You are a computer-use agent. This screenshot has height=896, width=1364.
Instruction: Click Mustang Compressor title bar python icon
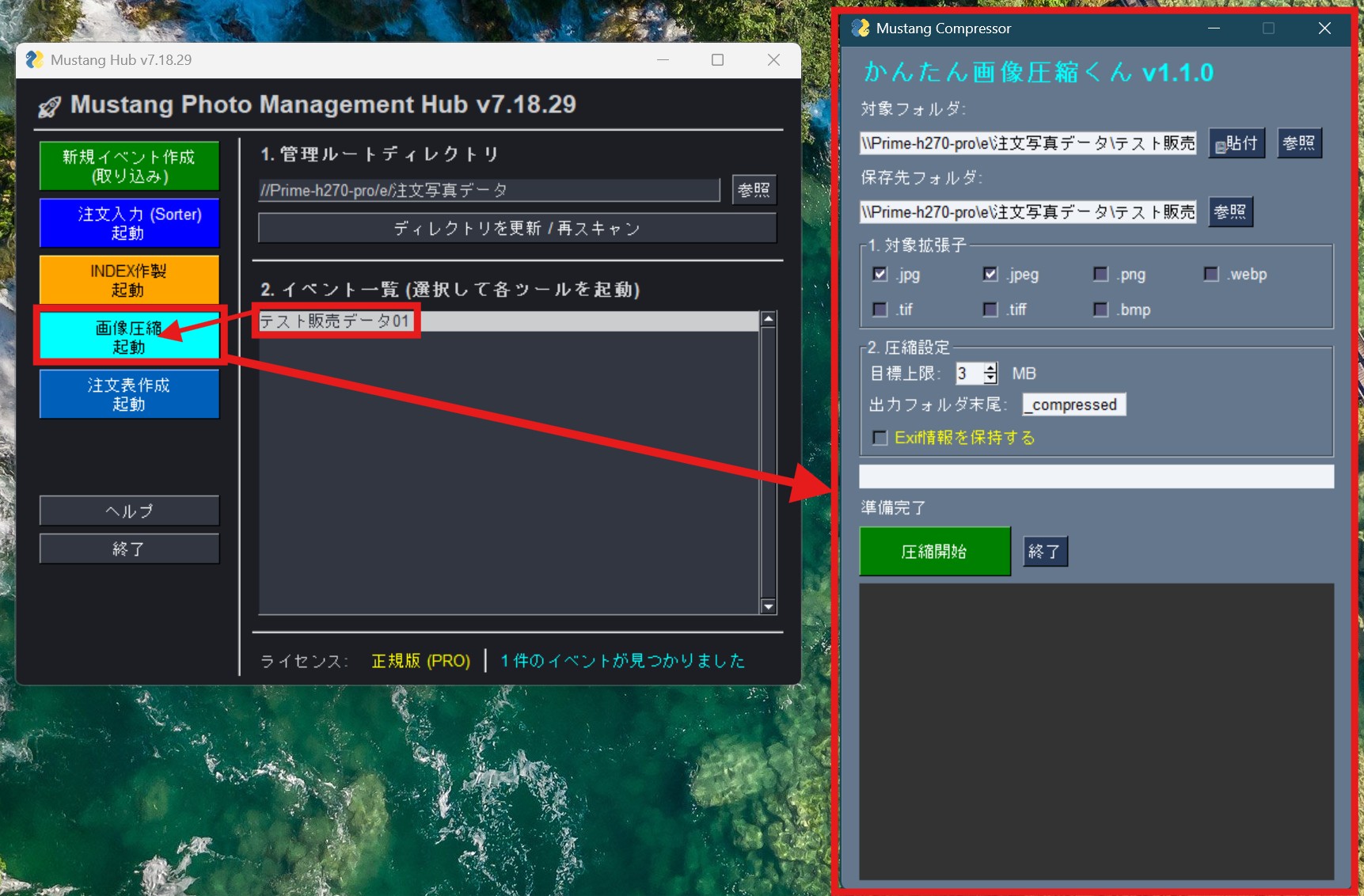(861, 28)
